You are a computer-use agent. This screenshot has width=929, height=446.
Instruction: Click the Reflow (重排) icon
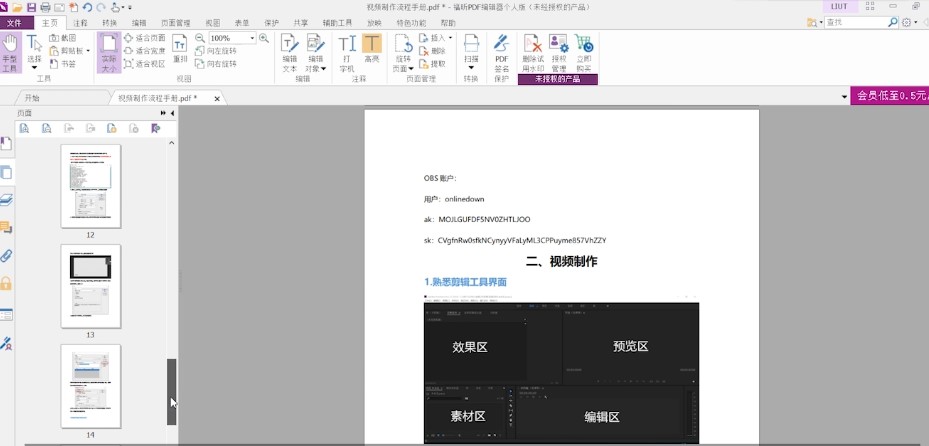[x=180, y=49]
